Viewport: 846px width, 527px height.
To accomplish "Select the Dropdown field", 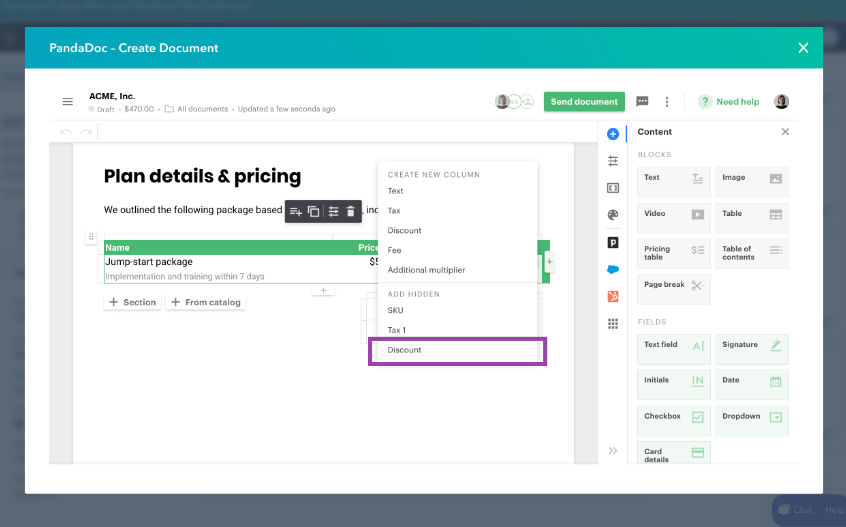I will (752, 421).
